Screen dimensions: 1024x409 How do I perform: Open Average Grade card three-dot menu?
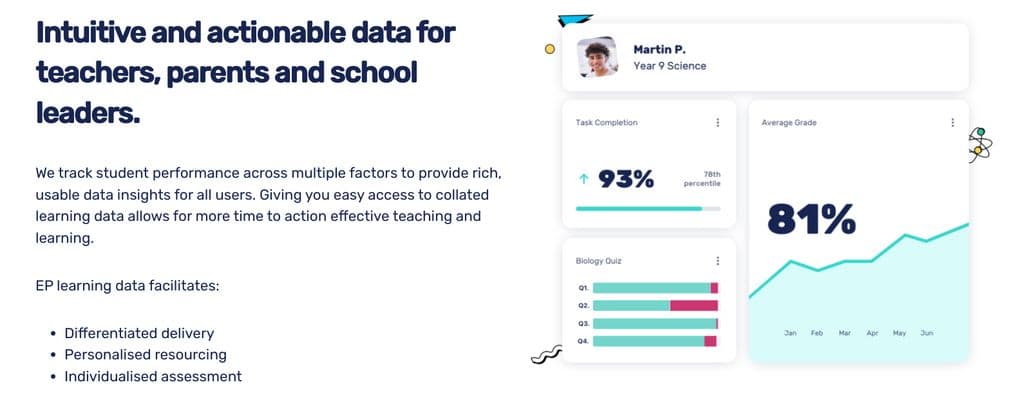pos(952,122)
